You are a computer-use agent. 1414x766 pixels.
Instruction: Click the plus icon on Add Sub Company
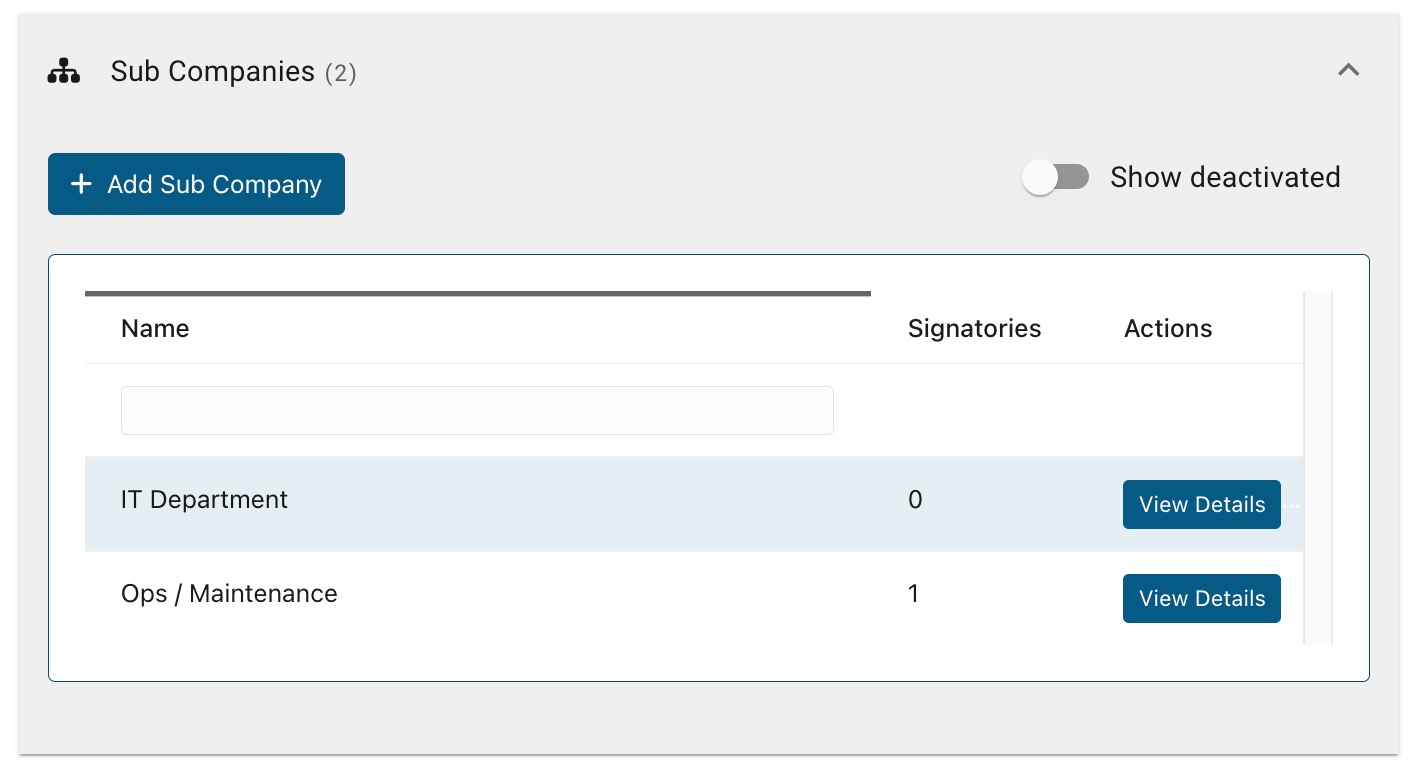click(81, 184)
